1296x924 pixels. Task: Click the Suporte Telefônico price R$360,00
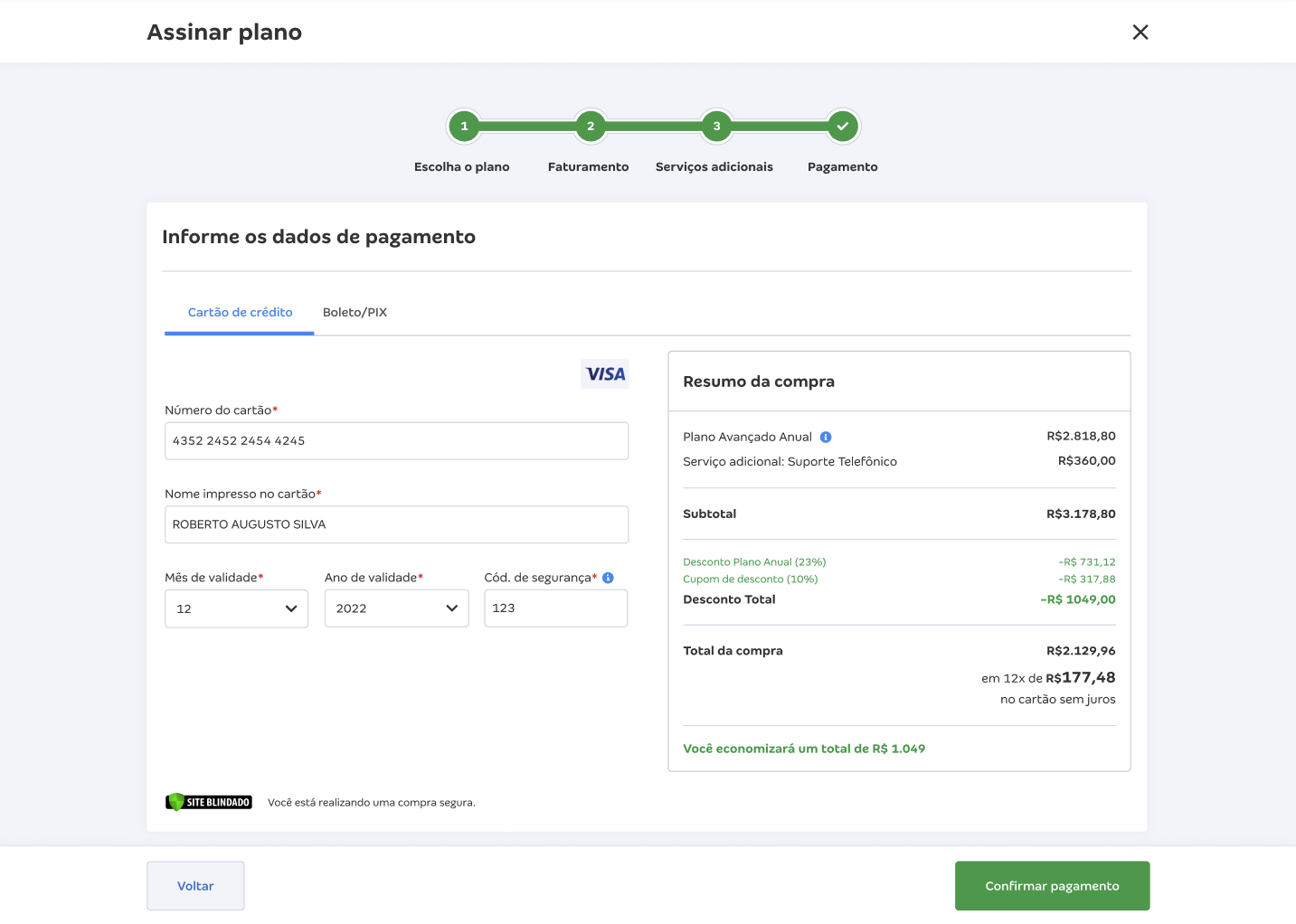point(1087,461)
